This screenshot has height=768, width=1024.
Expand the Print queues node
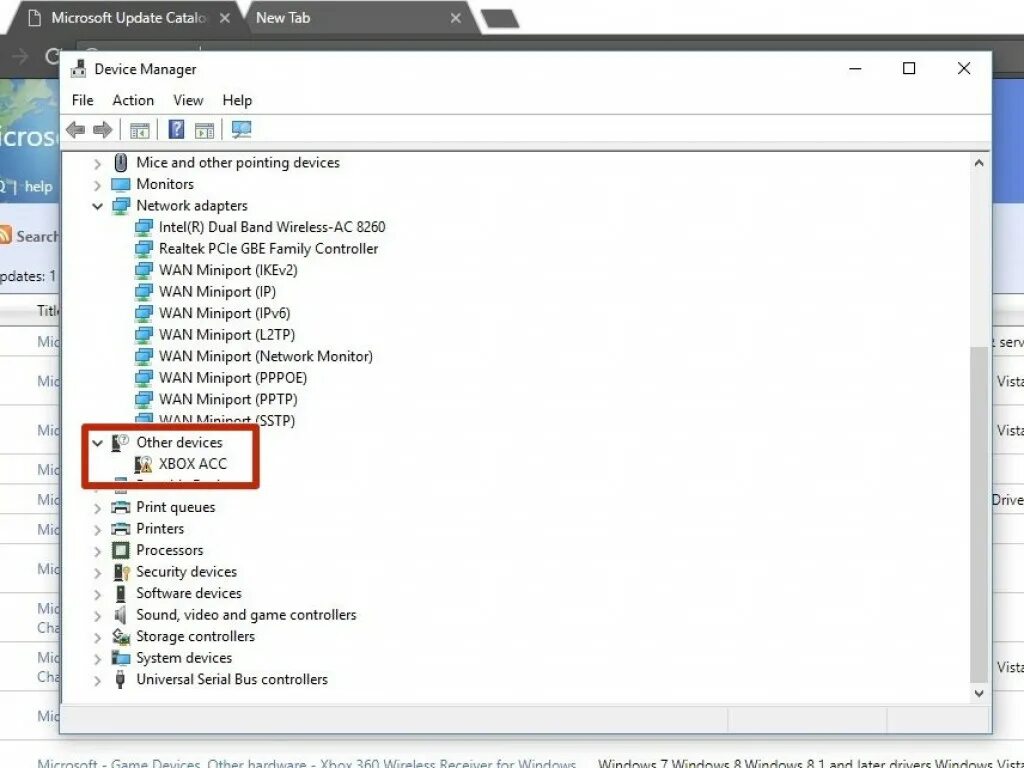click(x=97, y=508)
